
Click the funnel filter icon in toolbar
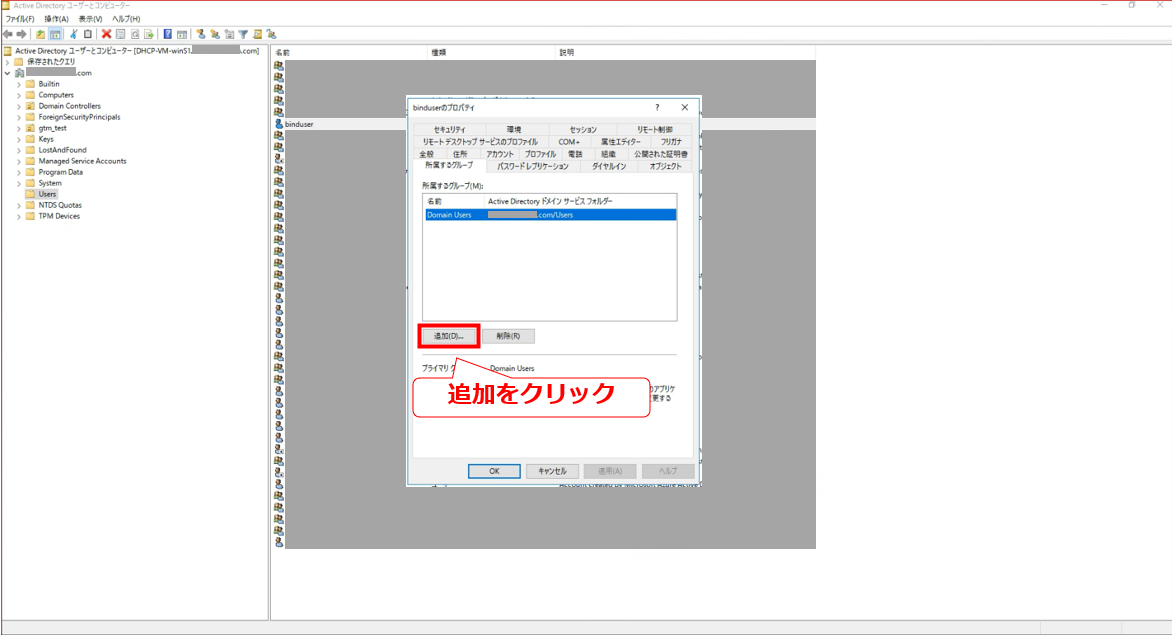pyautogui.click(x=243, y=34)
